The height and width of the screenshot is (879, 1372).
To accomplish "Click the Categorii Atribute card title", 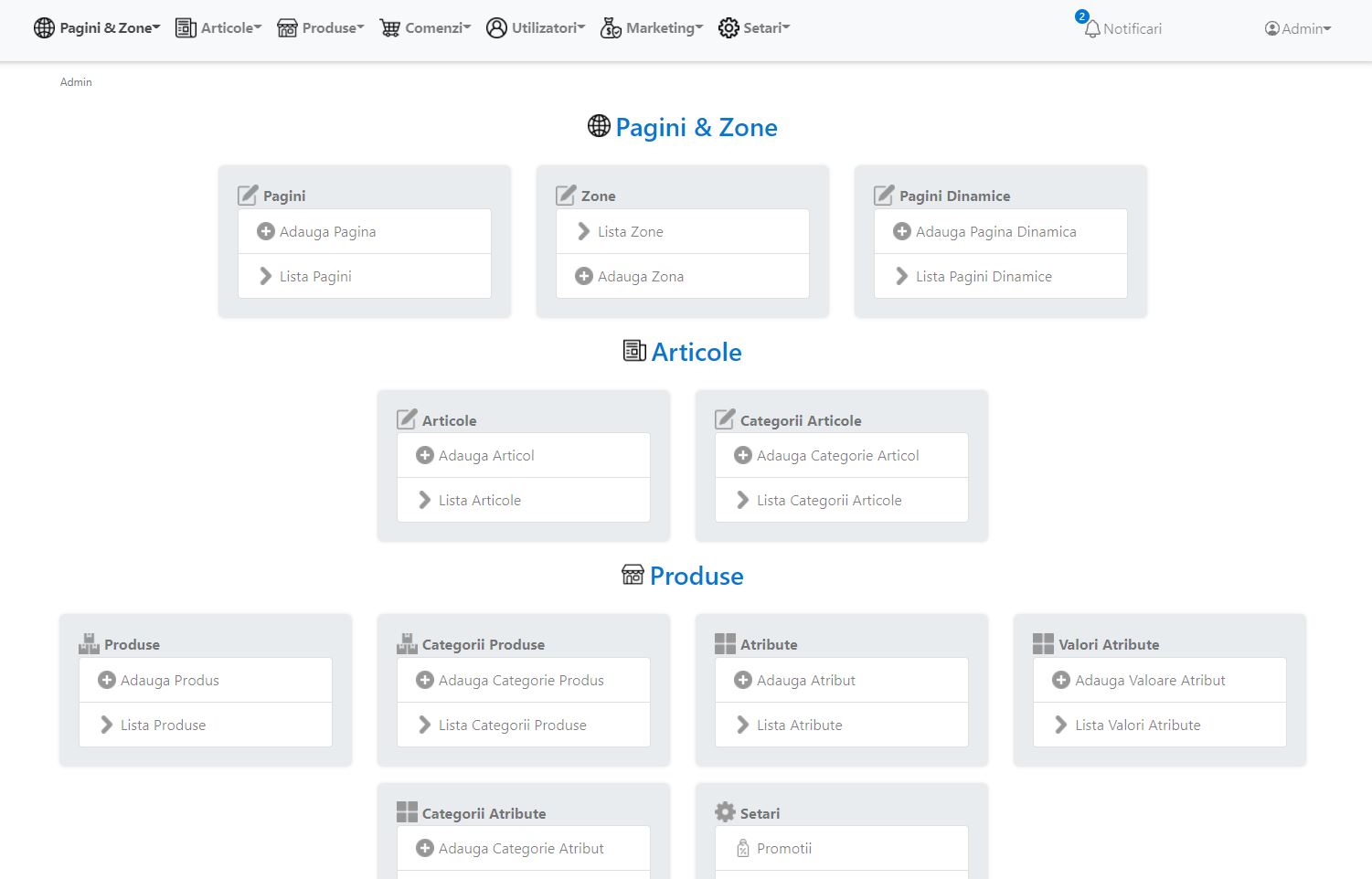I will click(x=484, y=813).
